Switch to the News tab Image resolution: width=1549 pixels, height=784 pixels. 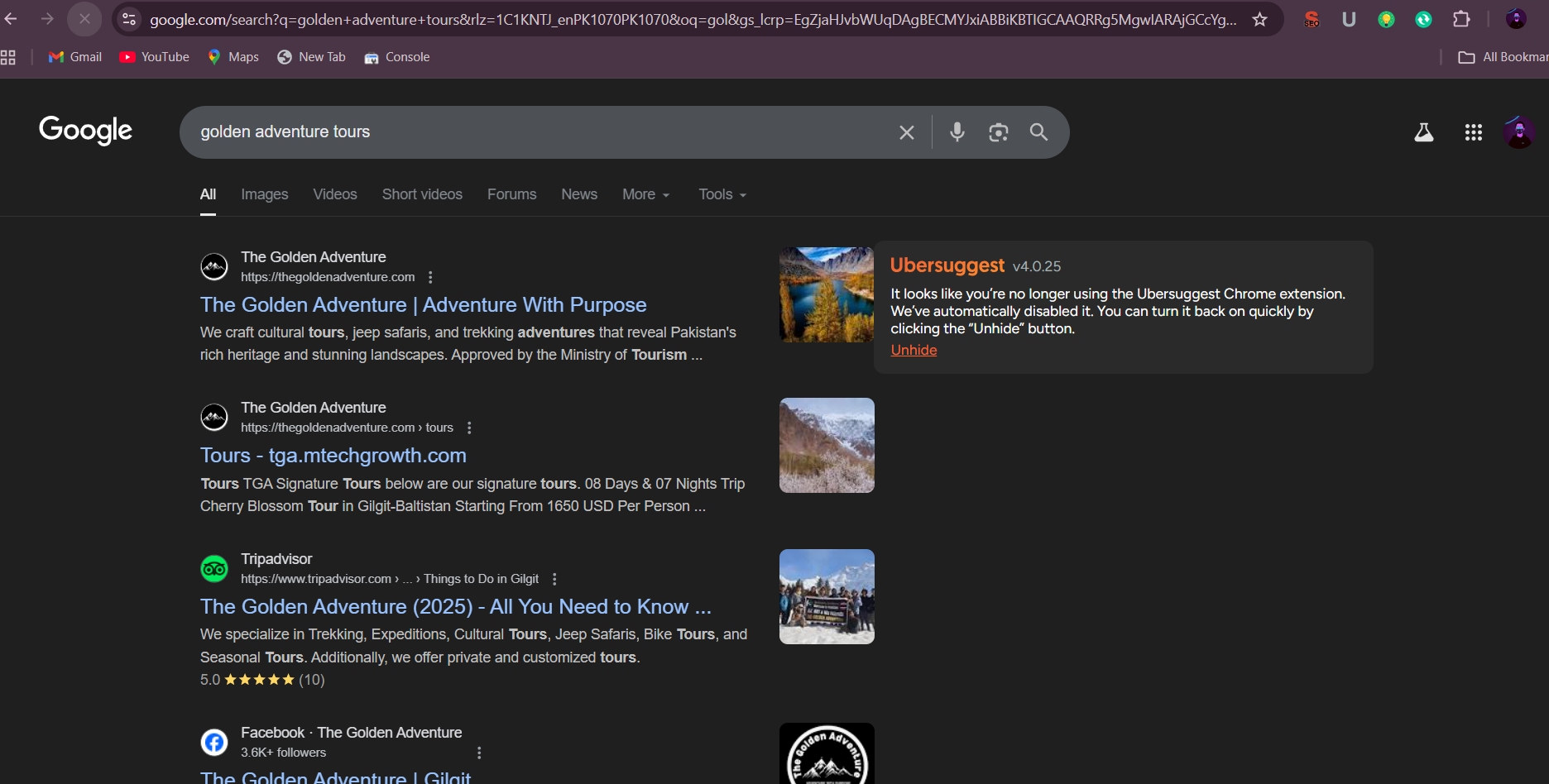coord(579,194)
